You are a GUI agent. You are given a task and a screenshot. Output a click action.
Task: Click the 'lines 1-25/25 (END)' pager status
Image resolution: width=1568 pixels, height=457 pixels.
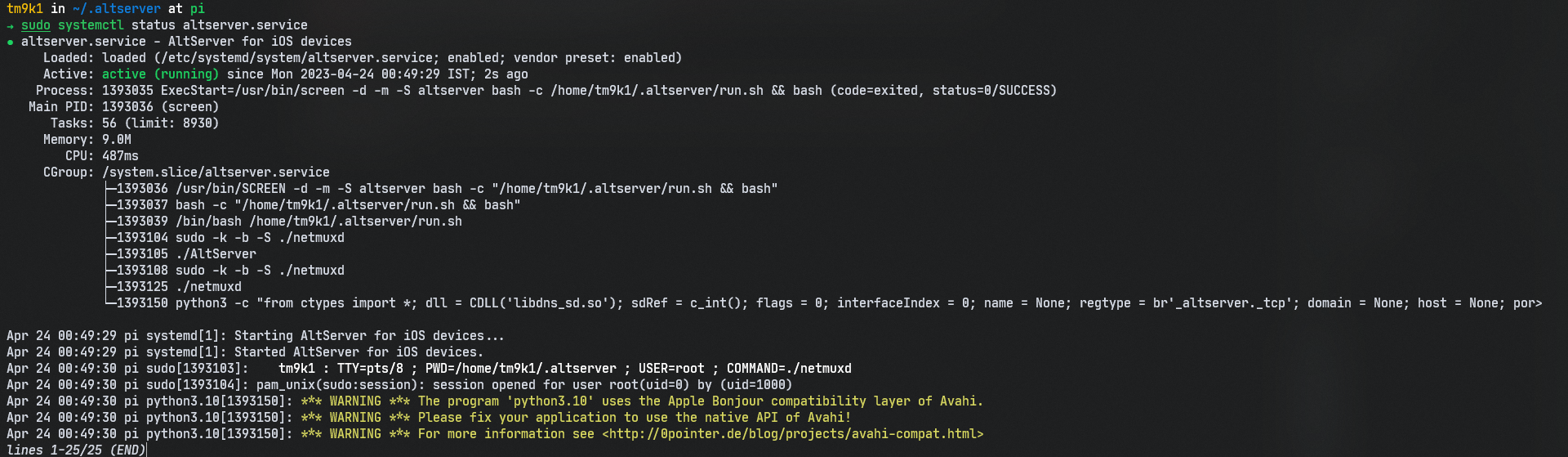[x=76, y=450]
